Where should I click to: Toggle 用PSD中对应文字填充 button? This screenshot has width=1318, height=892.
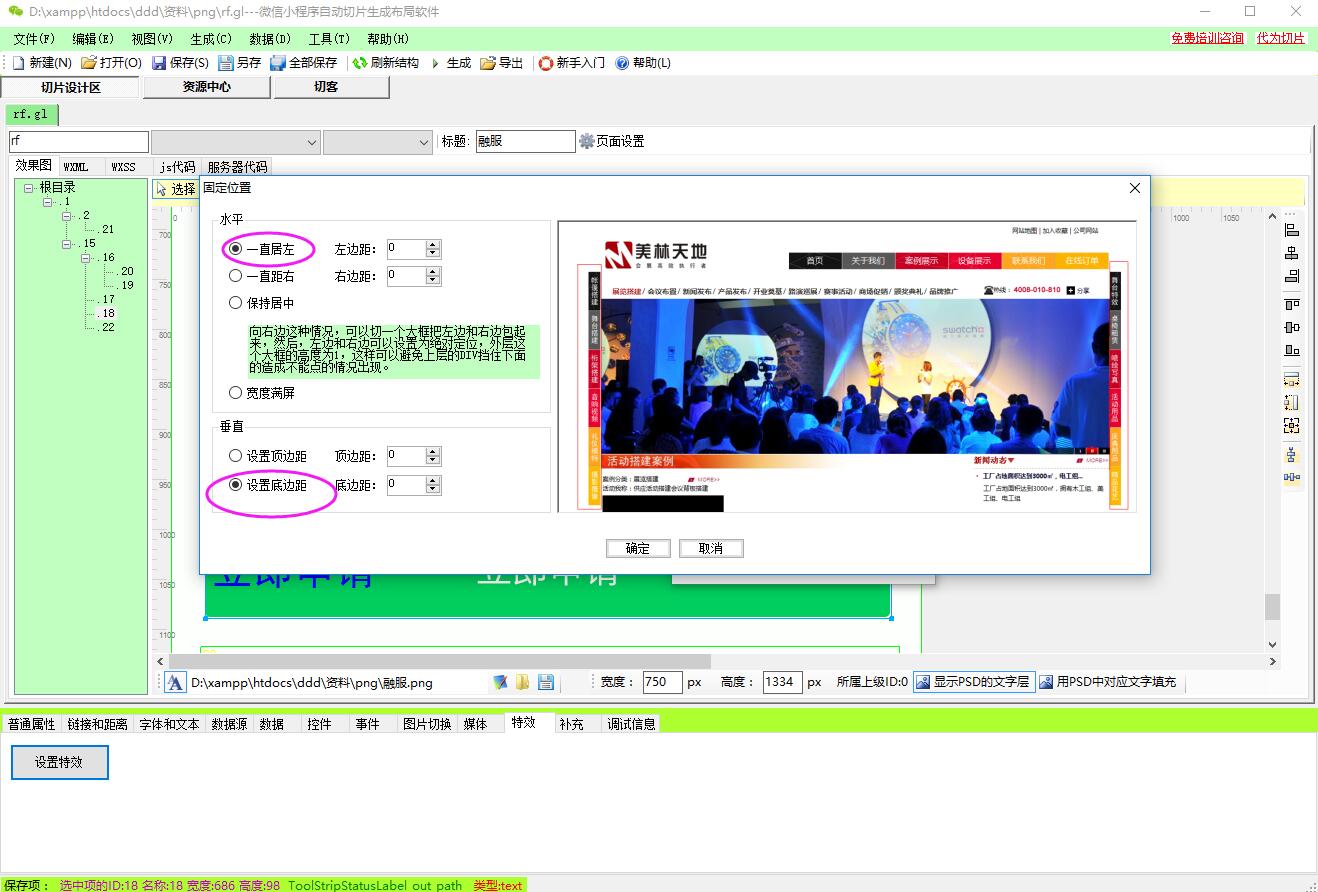pyautogui.click(x=1108, y=682)
